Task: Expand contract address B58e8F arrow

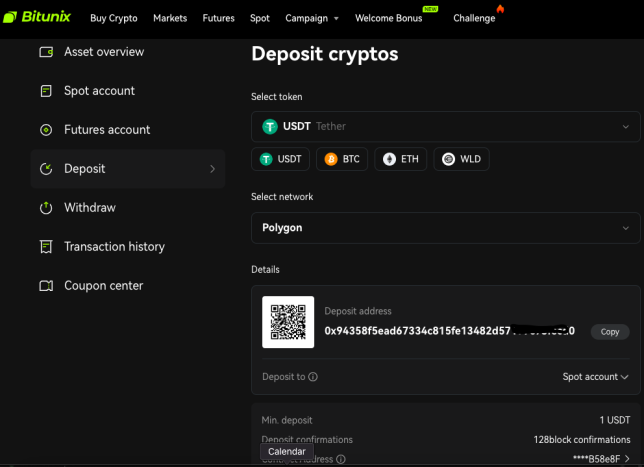Action: tap(627, 459)
